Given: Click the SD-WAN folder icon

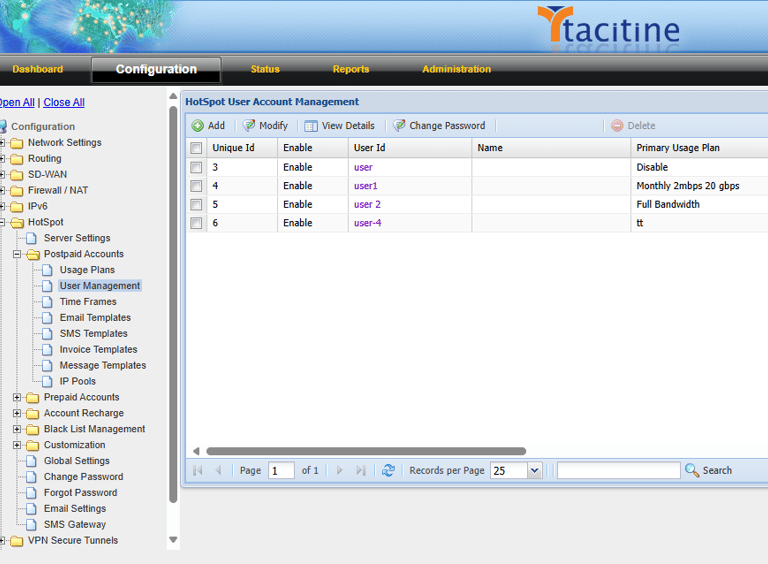Looking at the screenshot, I should coord(17,175).
